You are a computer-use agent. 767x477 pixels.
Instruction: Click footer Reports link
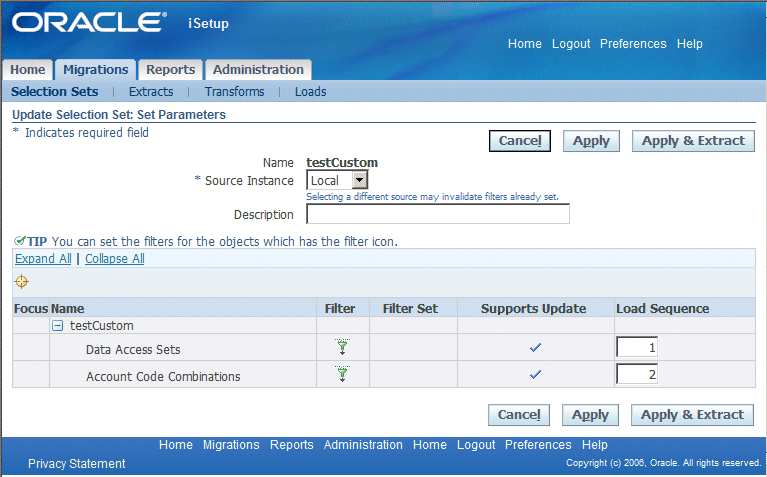click(x=292, y=445)
